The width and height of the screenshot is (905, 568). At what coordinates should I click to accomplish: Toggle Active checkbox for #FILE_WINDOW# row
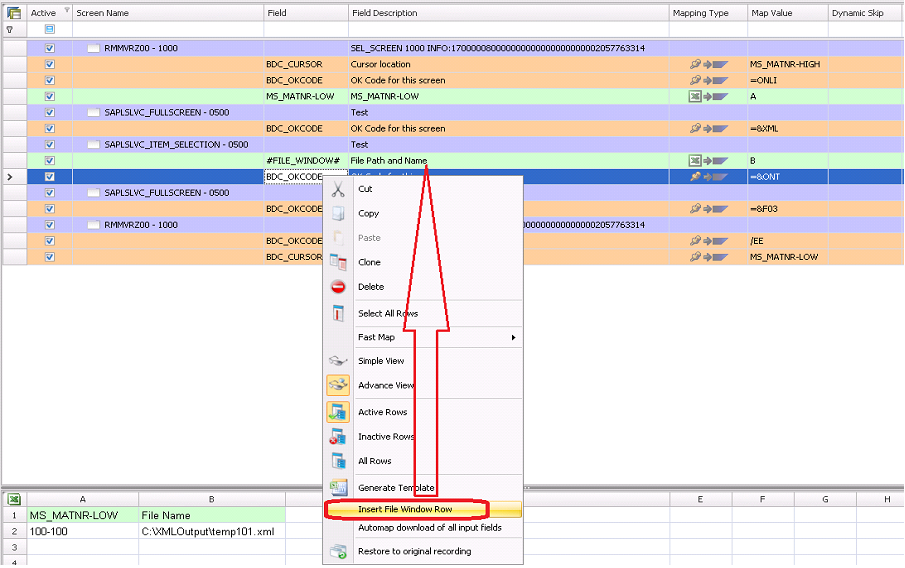(50, 161)
